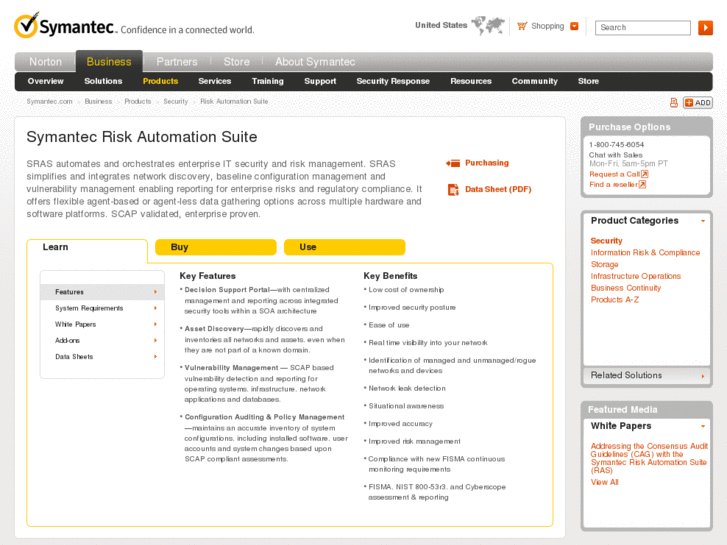Viewport: 727px width, 545px height.
Task: Click phone number 1-800-745-6054
Action: (616, 145)
